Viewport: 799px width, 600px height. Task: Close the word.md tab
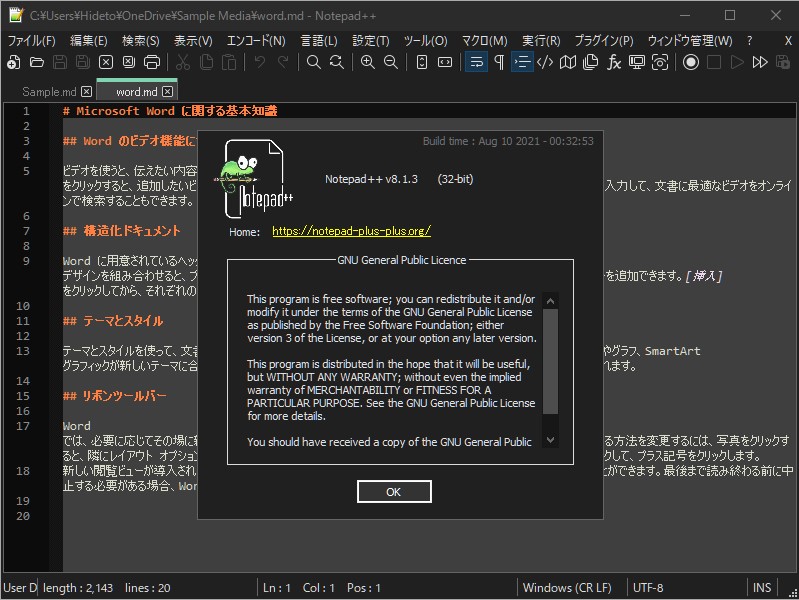pyautogui.click(x=168, y=92)
